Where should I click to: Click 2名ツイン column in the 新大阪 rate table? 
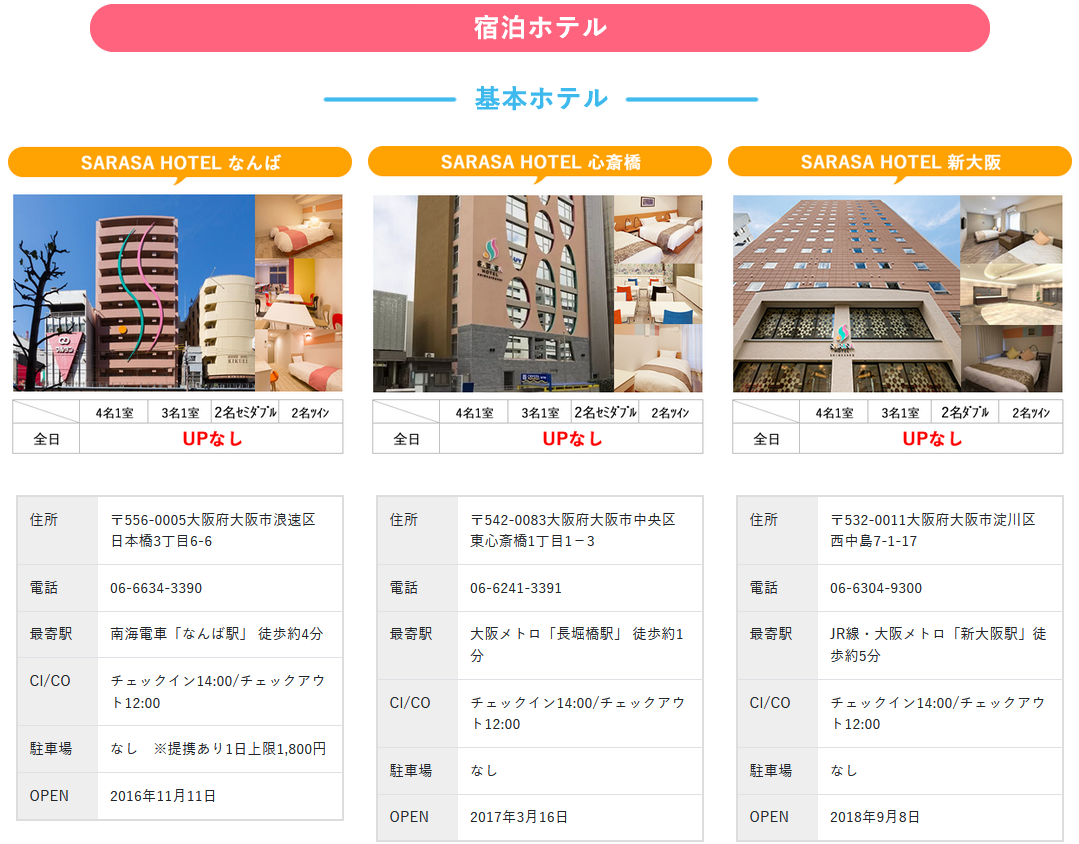(x=1031, y=412)
